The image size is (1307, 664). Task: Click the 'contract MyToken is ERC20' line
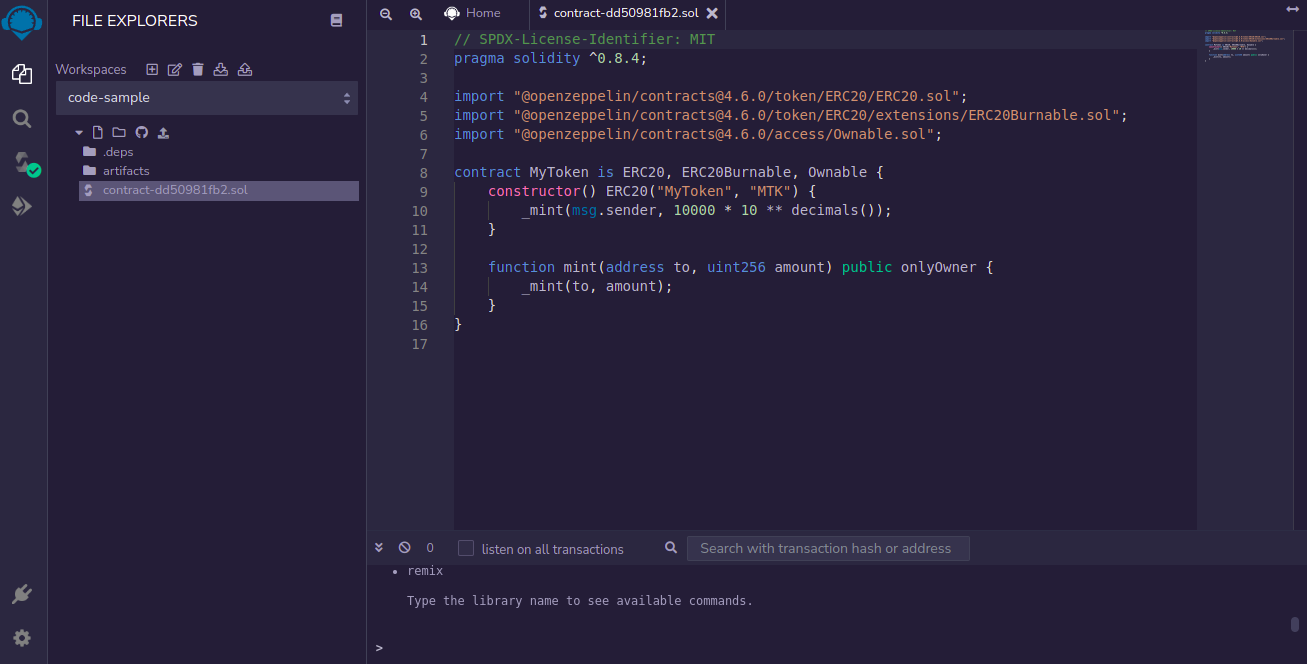tap(669, 172)
